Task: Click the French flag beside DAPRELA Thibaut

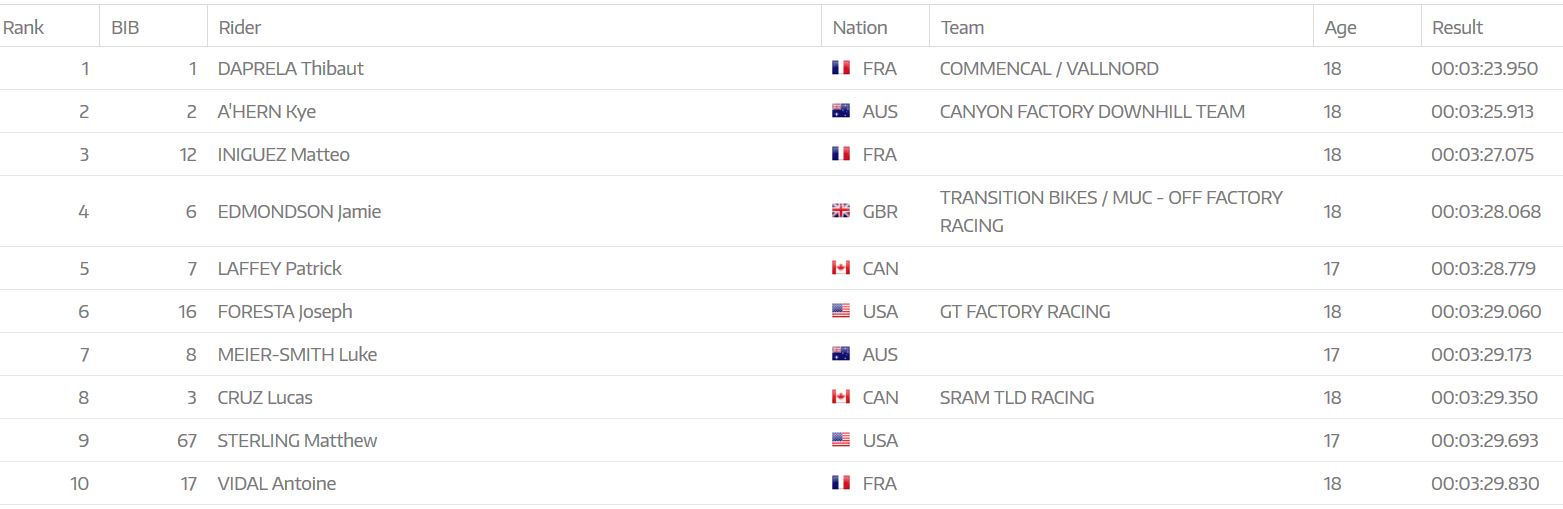Action: pos(841,68)
